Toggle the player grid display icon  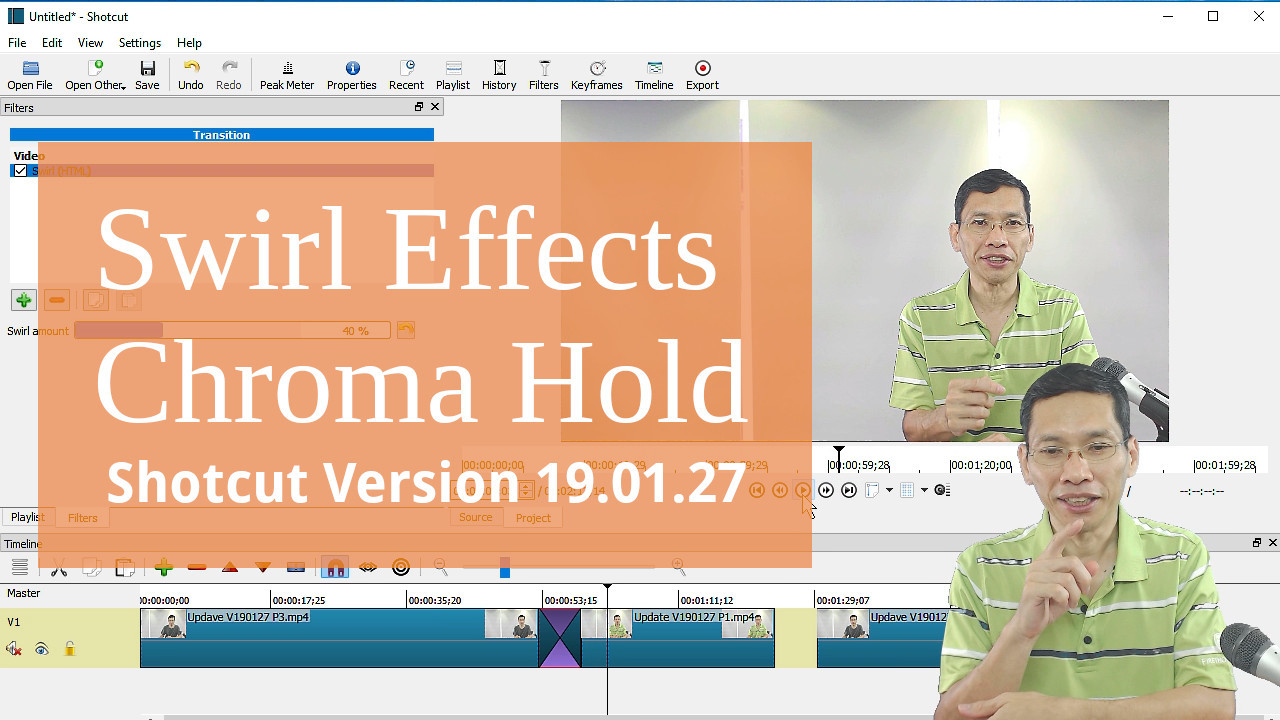907,490
